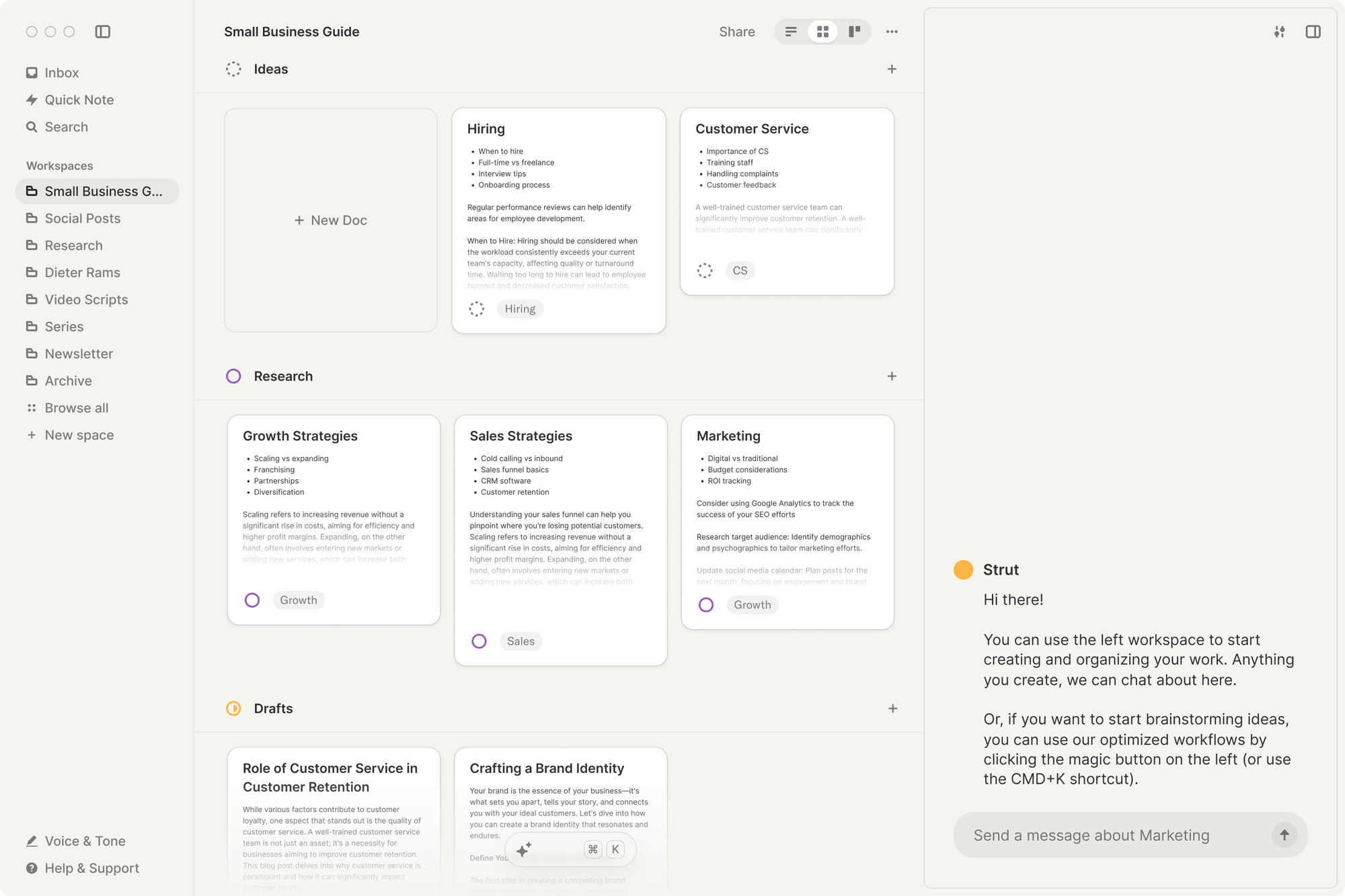Select the grid view layout
Viewport: 1345px width, 896px height.
click(x=822, y=32)
